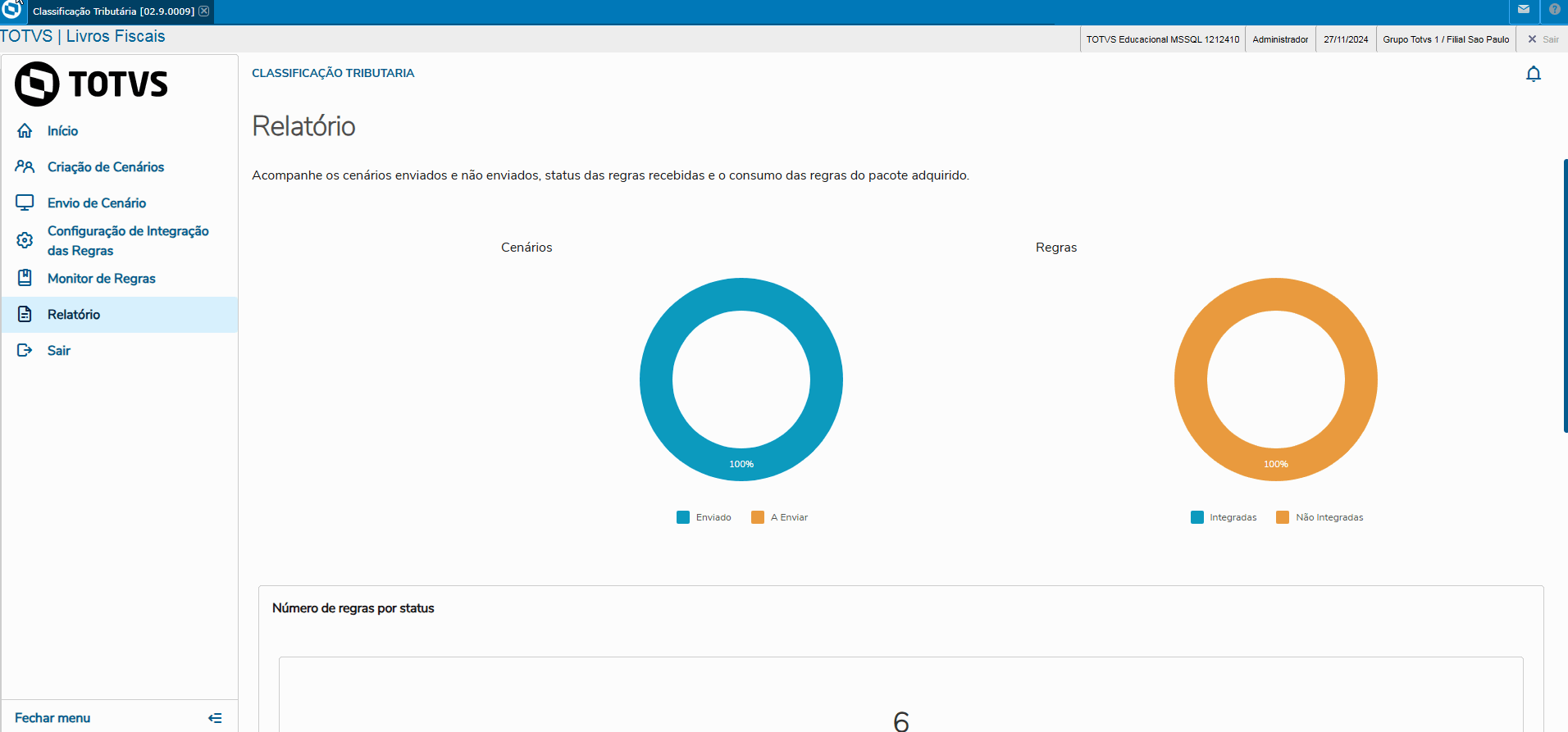
Task: Click the TOTVS | Livros Fiscais title
Action: coord(83,36)
